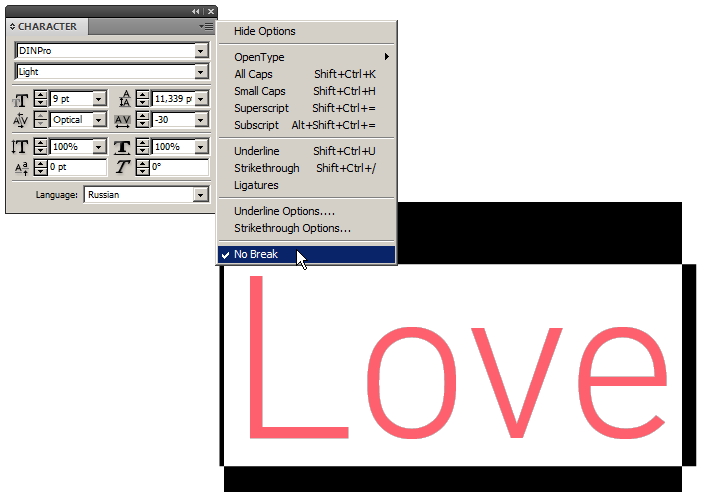707x503 pixels.
Task: Open Underline Options... dialog
Action: 307,211
